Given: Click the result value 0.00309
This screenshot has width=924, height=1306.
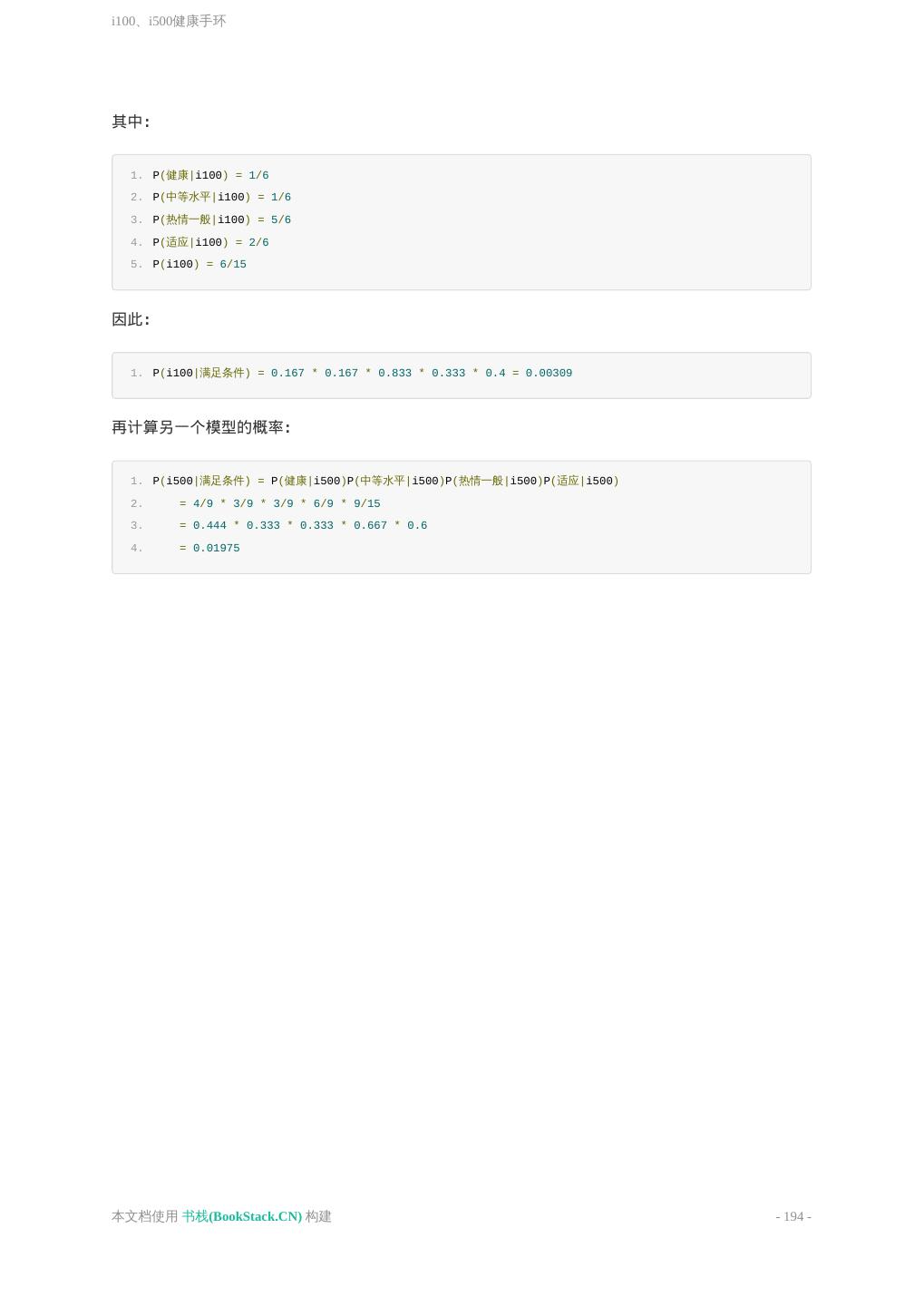Looking at the screenshot, I should 549,373.
